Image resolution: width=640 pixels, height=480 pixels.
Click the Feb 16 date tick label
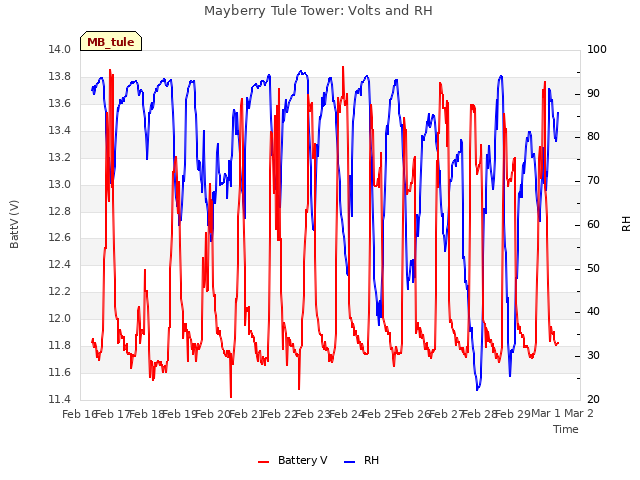click(80, 414)
